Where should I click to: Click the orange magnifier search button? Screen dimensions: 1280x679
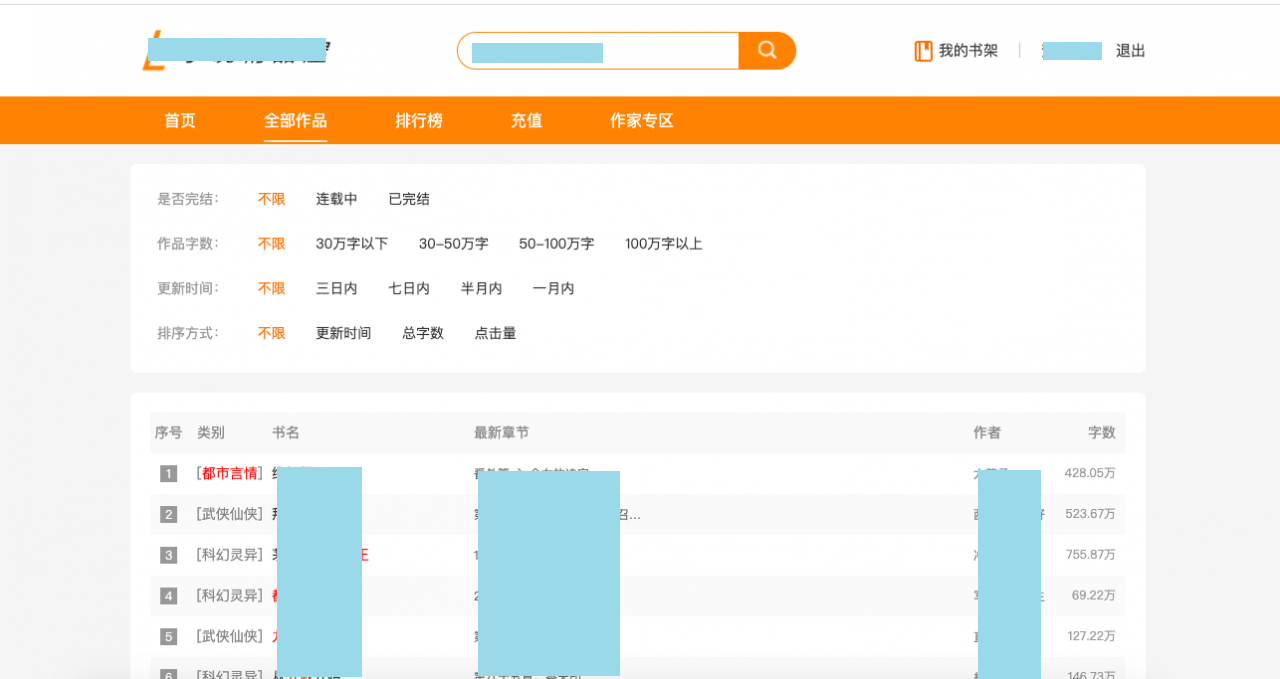(x=767, y=51)
